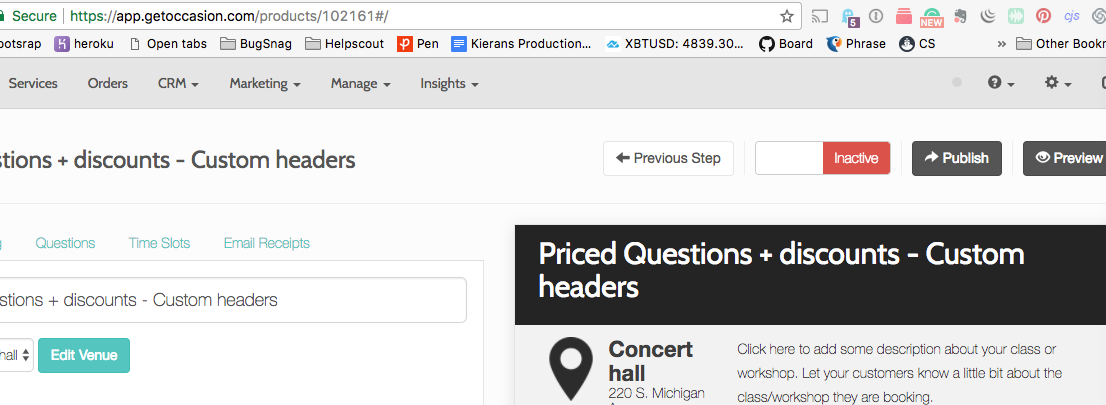Click the green extension icon marked NEW
Screen dimensions: 1106x405
[932, 17]
